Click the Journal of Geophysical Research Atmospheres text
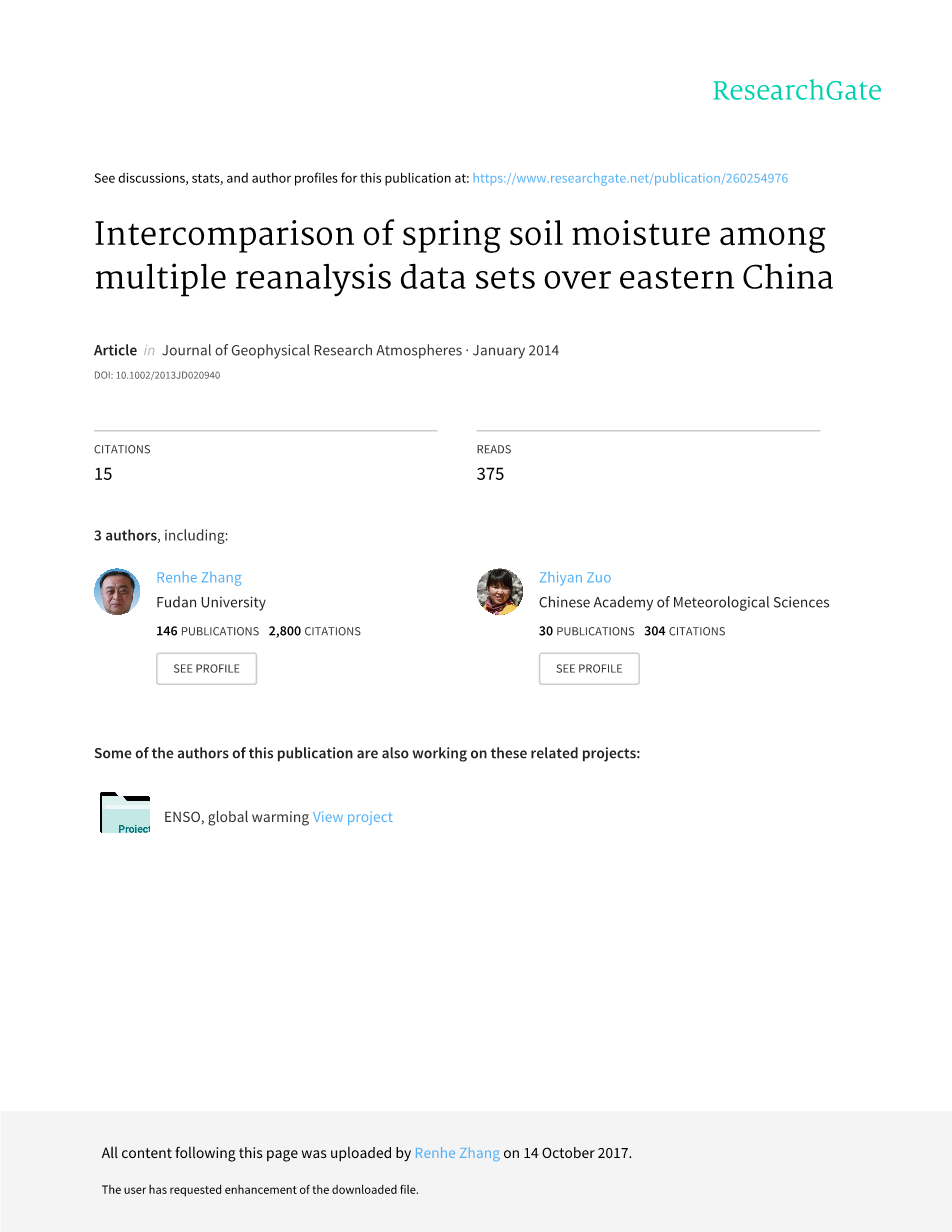 [x=312, y=350]
